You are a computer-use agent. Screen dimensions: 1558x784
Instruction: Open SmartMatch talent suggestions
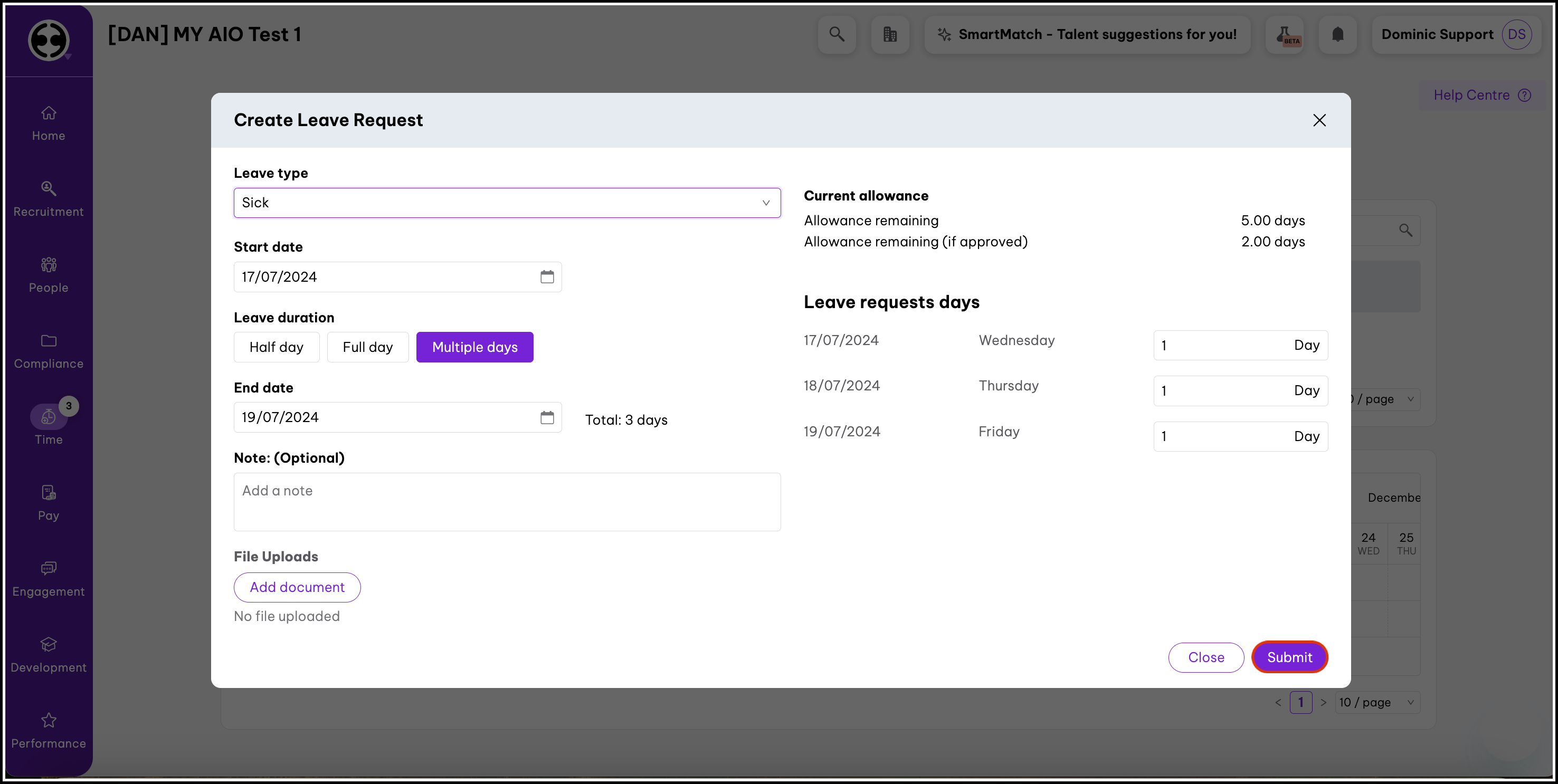(x=1087, y=34)
